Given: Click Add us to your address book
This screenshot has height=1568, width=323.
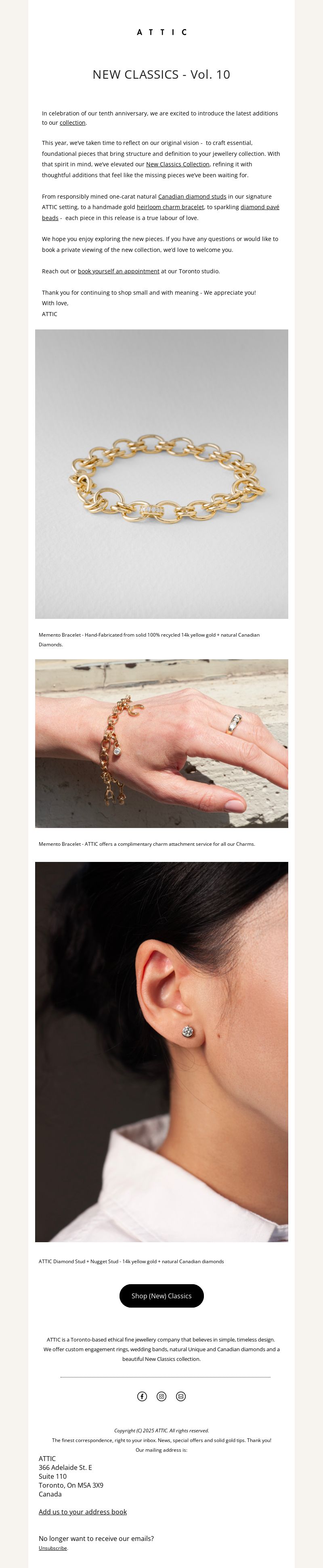Looking at the screenshot, I should [x=83, y=1512].
